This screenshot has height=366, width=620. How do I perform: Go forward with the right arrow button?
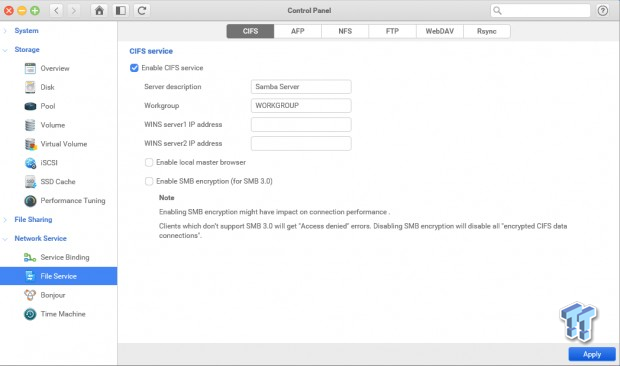pos(74,10)
